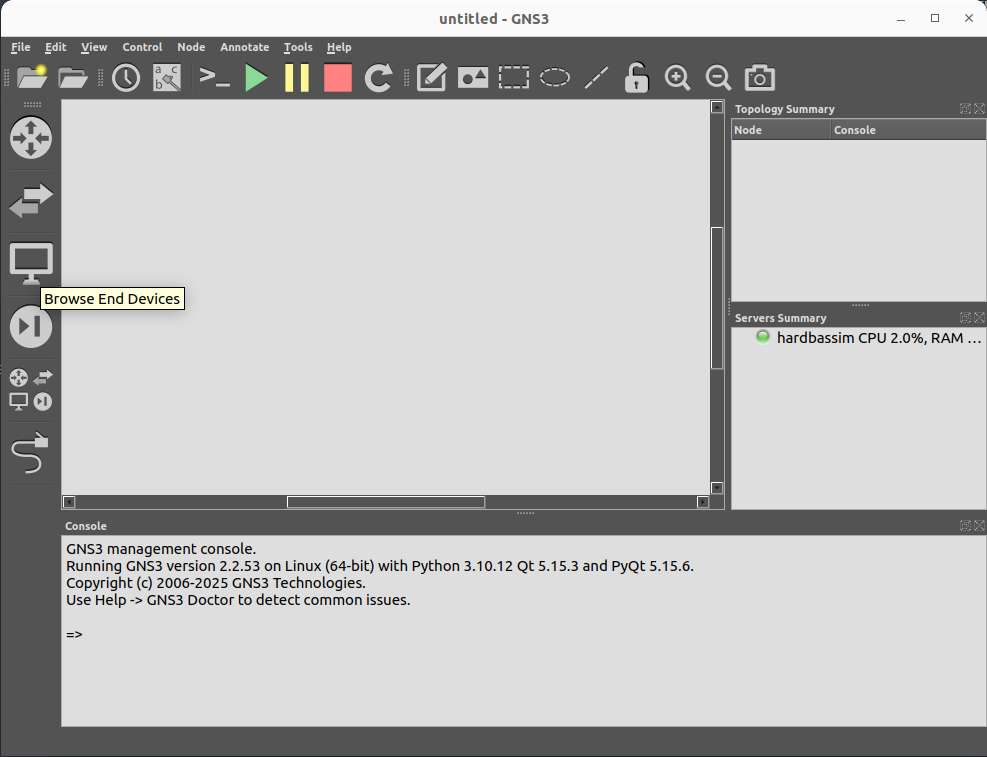Reload all nodes icon
The image size is (987, 757).
(x=379, y=78)
